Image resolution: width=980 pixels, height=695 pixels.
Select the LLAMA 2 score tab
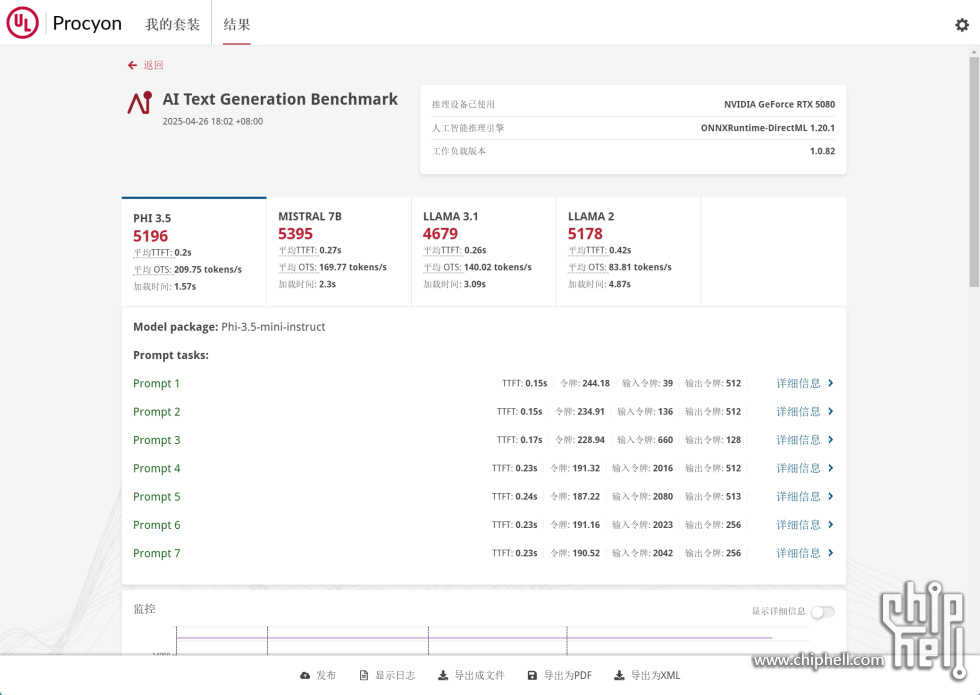628,252
